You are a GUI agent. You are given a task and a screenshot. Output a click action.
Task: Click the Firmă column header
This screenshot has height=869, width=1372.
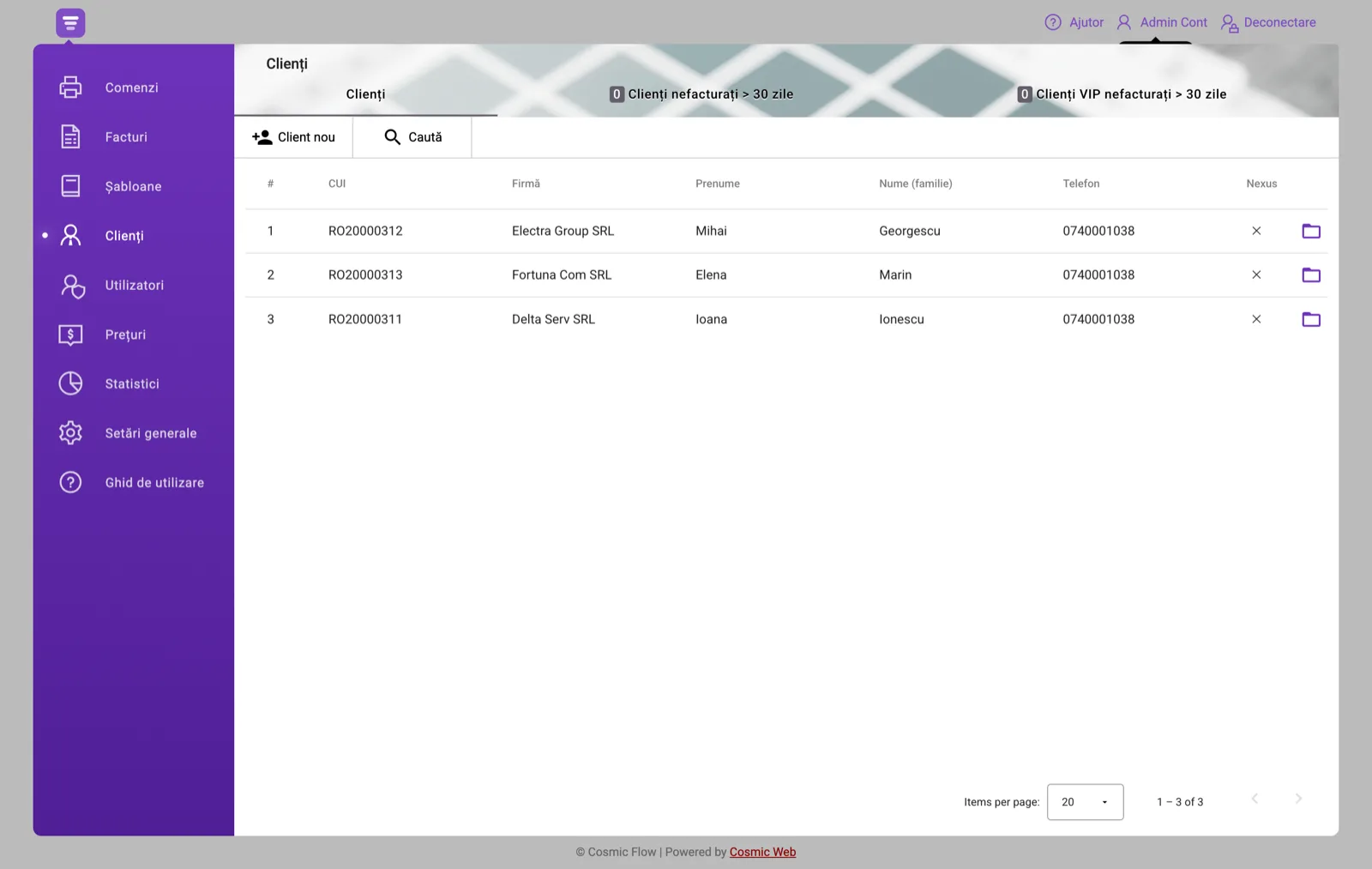[526, 184]
